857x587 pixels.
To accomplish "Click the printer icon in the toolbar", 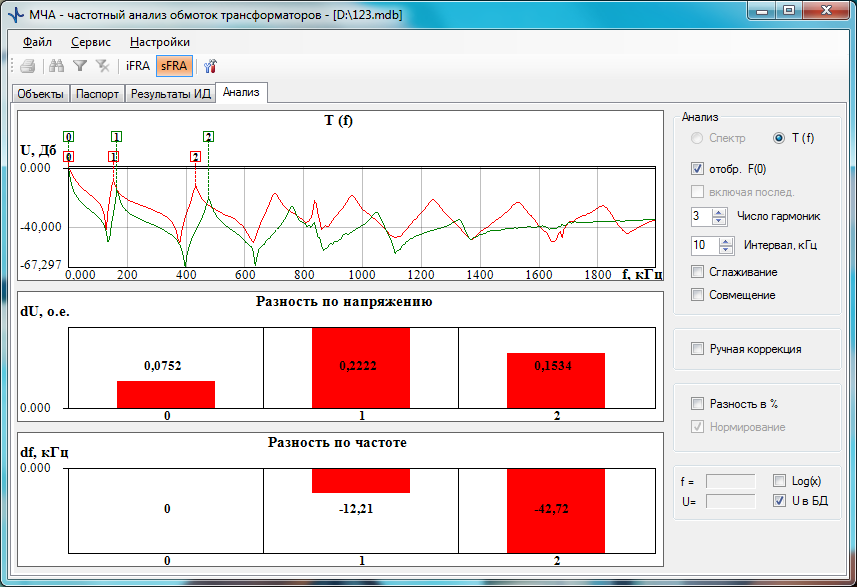I will (x=28, y=66).
